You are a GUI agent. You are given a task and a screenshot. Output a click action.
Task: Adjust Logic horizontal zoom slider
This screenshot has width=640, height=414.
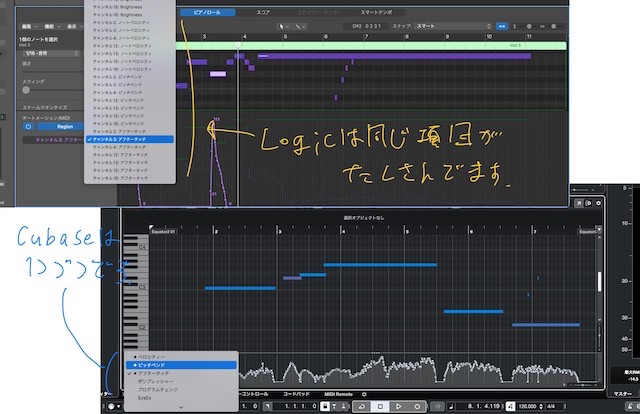pos(553,26)
